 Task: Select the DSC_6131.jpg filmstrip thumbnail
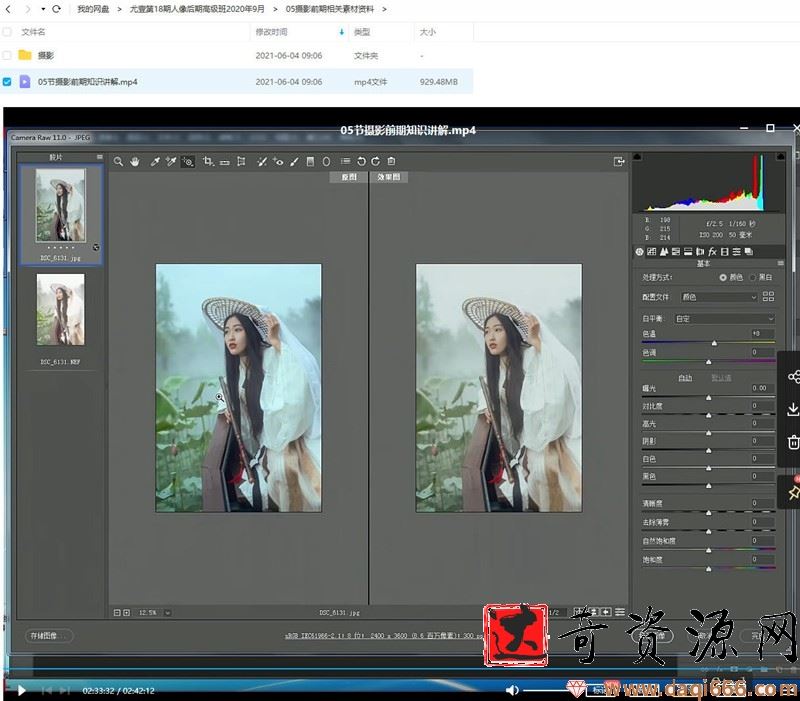[61, 205]
